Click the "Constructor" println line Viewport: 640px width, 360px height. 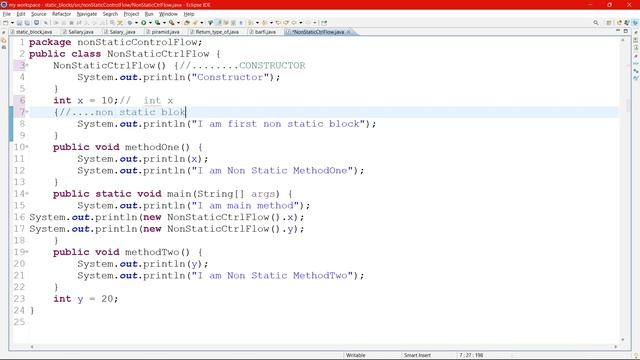point(179,77)
